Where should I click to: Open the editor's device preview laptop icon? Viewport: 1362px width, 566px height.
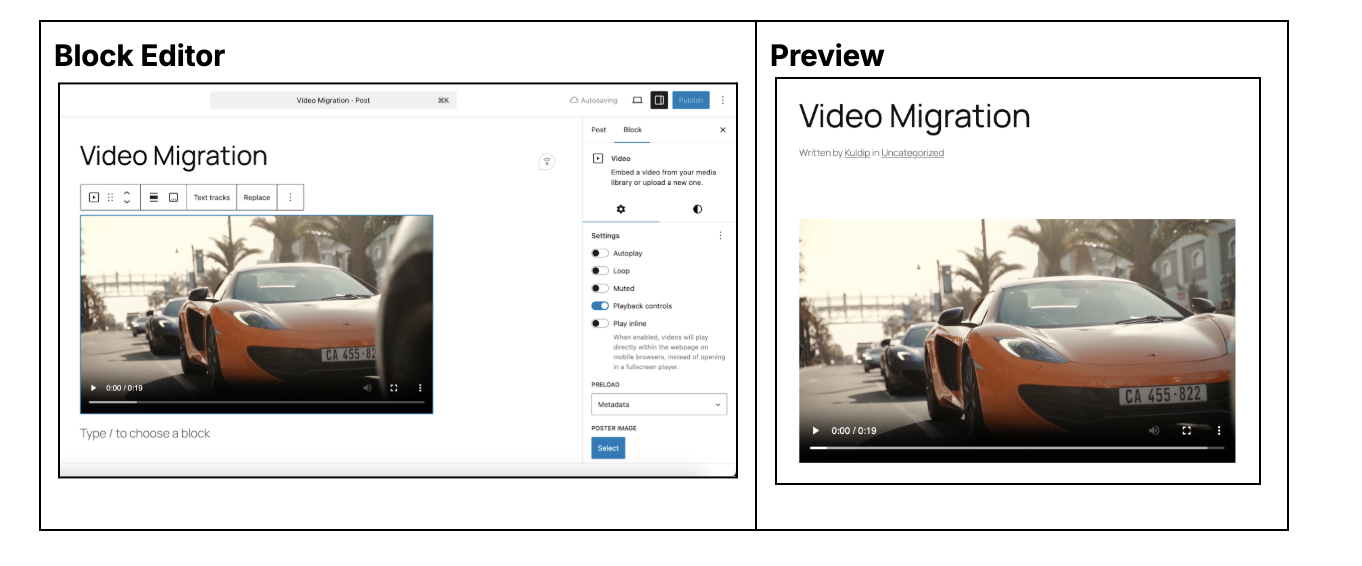point(637,100)
